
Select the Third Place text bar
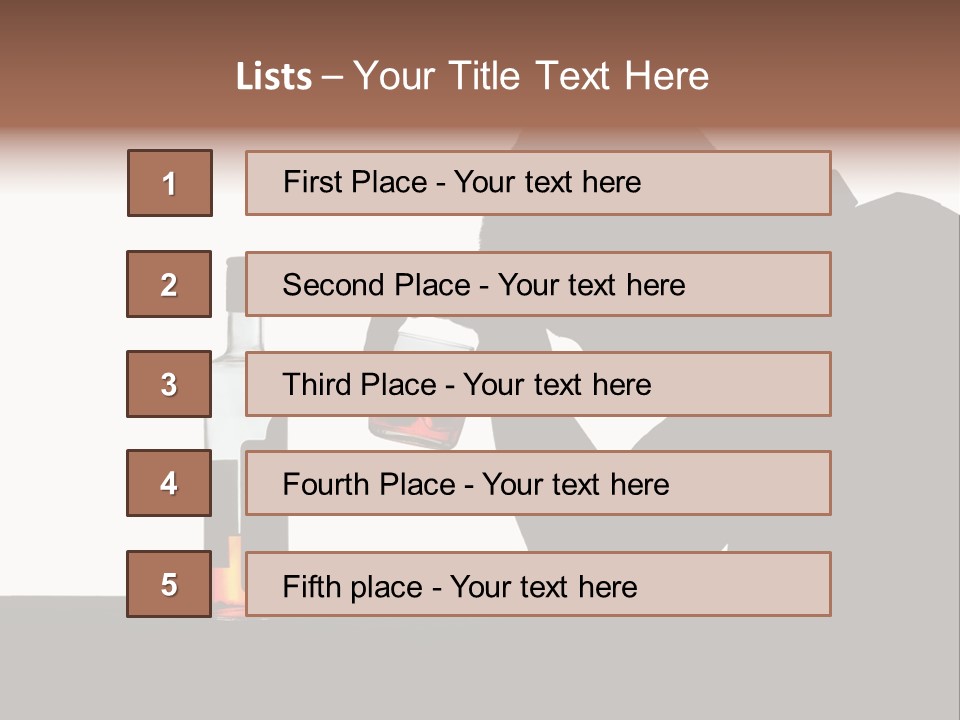(x=538, y=384)
